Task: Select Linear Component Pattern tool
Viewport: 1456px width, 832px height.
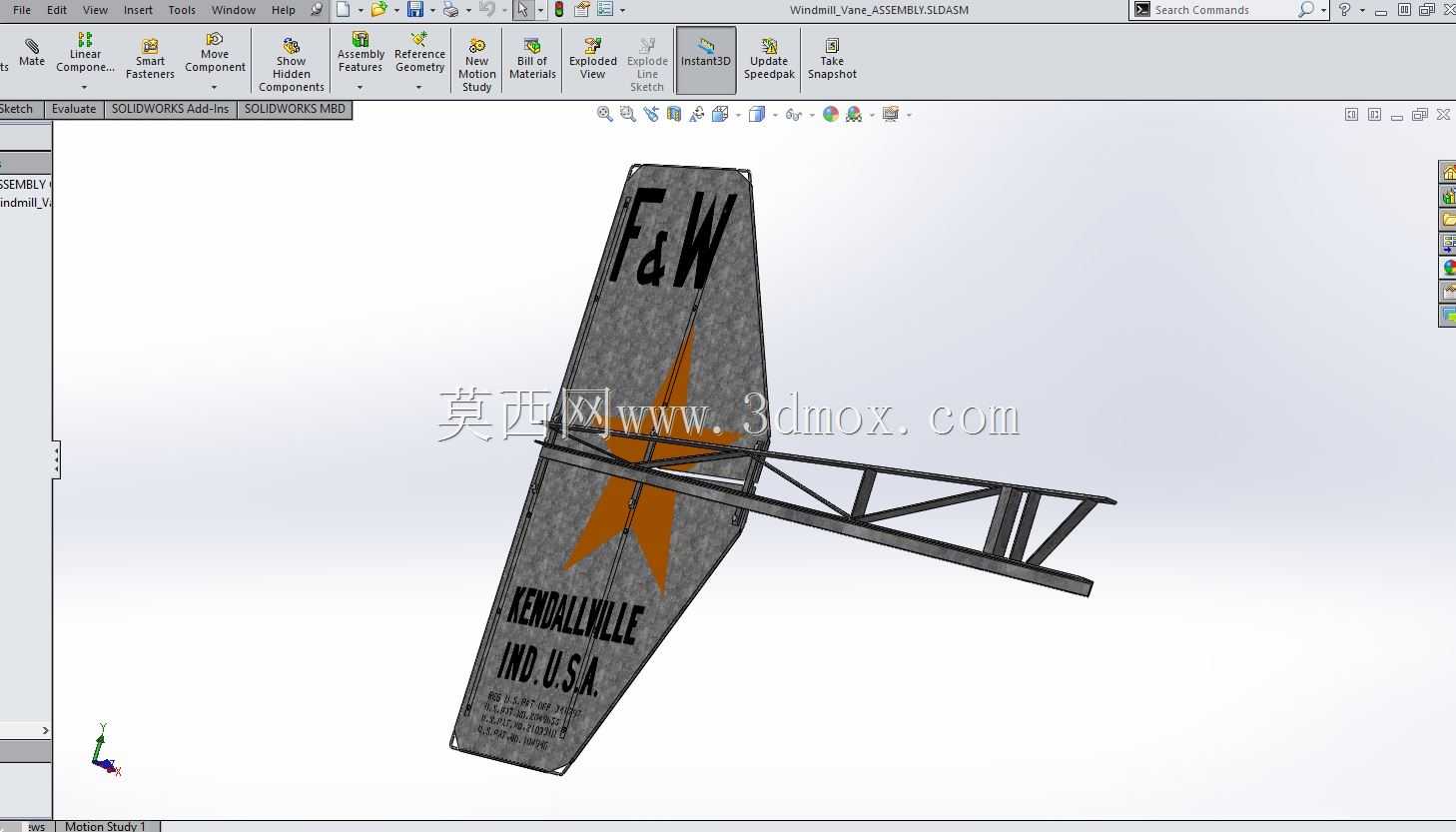Action: point(85,53)
